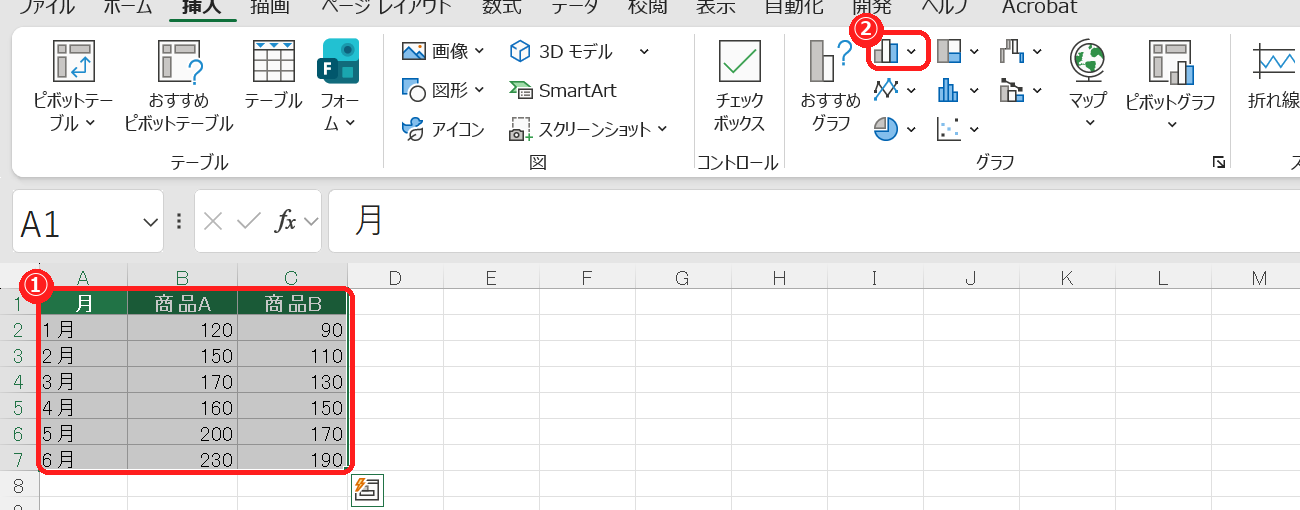Click cell containing 1月
Image resolution: width=1300 pixels, height=510 pixels.
84,329
